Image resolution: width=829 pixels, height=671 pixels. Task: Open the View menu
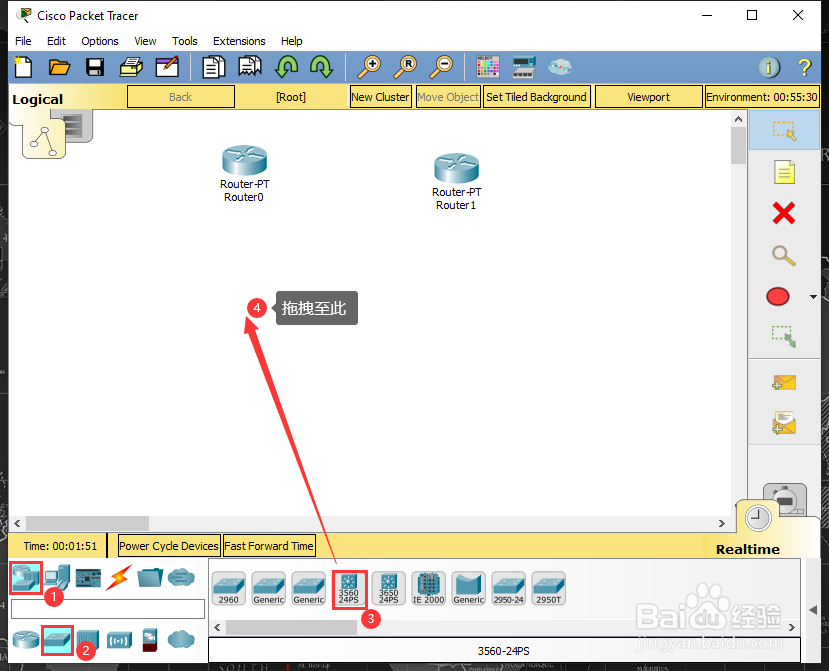coord(145,41)
